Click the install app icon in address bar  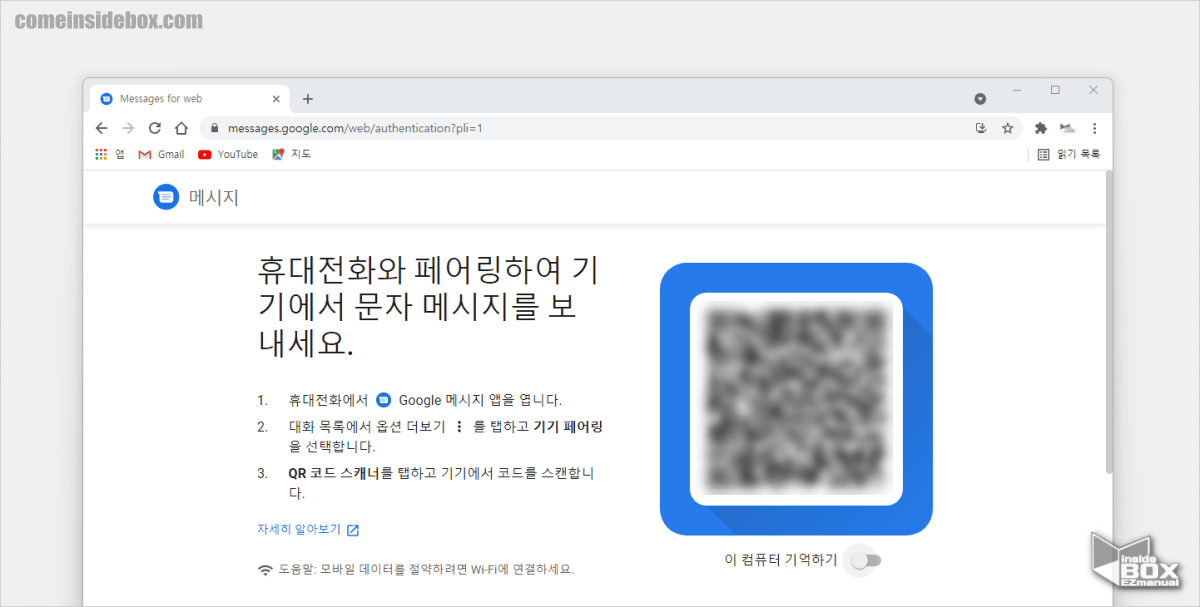coord(981,128)
